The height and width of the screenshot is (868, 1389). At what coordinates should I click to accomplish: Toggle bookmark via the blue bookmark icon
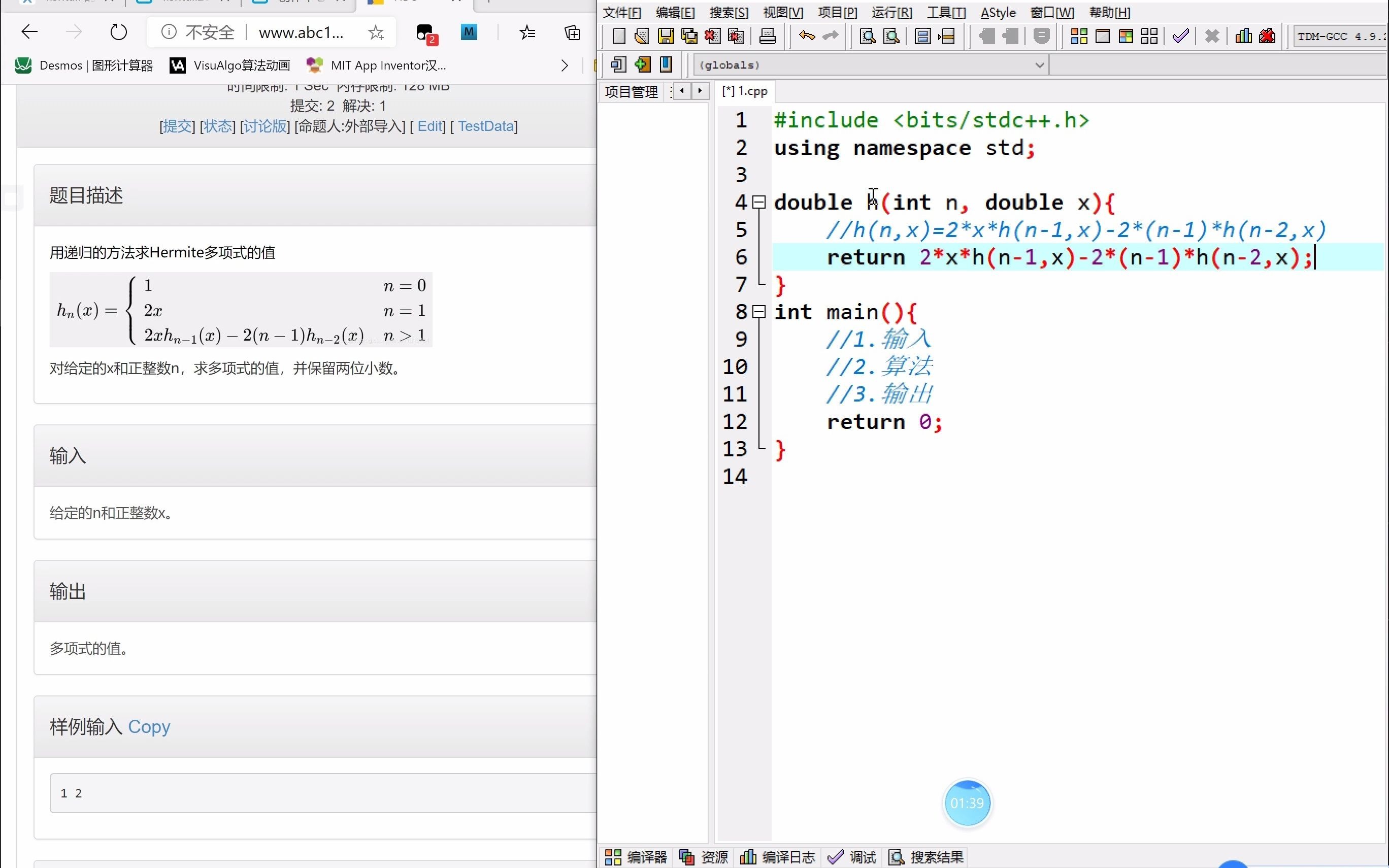pos(666,64)
